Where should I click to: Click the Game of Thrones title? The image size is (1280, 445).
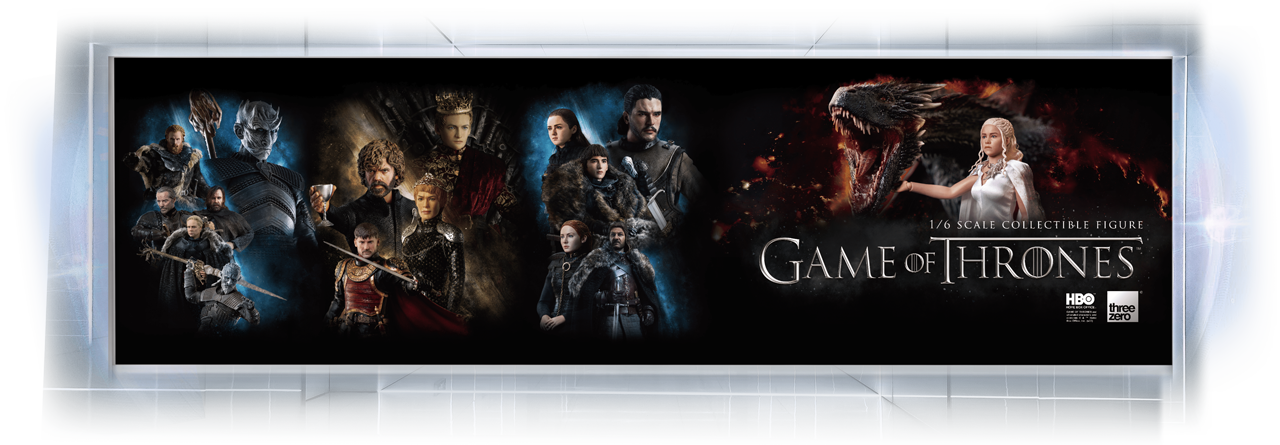pyautogui.click(x=949, y=260)
